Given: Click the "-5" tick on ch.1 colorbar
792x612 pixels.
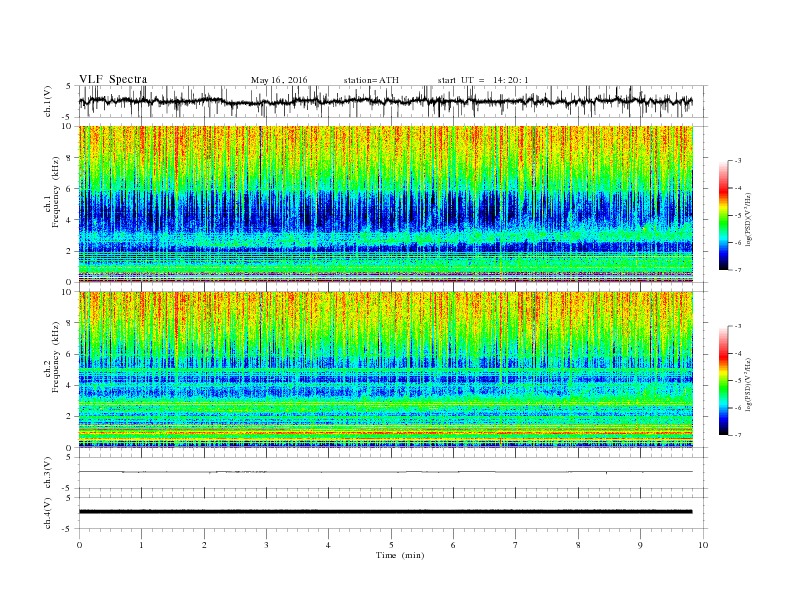Looking at the screenshot, I should pyautogui.click(x=738, y=216).
